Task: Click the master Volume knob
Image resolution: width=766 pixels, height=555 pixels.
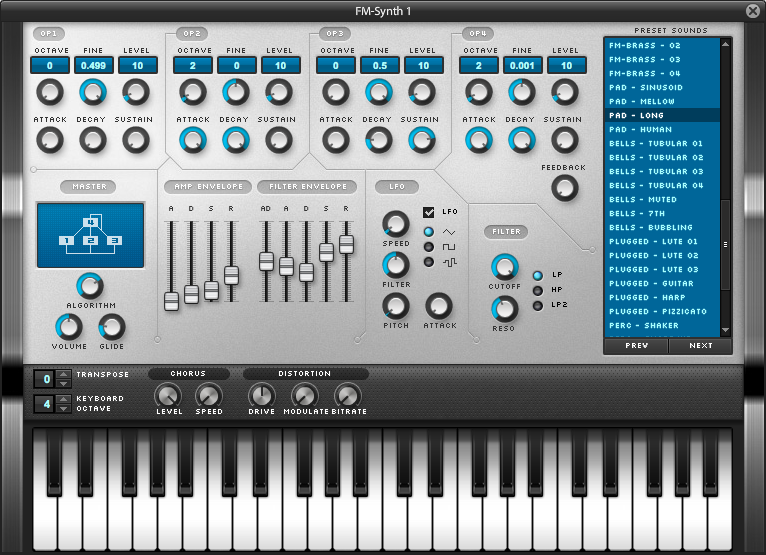Action: [69, 327]
